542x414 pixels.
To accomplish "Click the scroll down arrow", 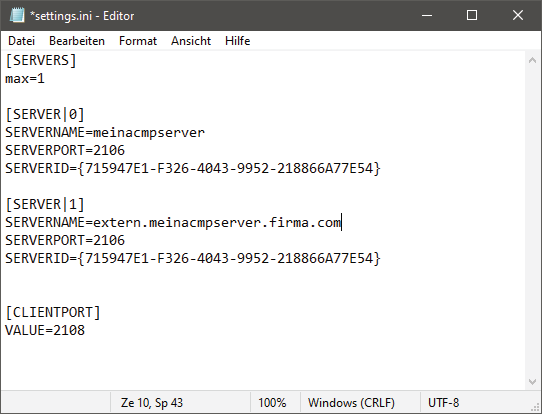I will pyautogui.click(x=532, y=382).
